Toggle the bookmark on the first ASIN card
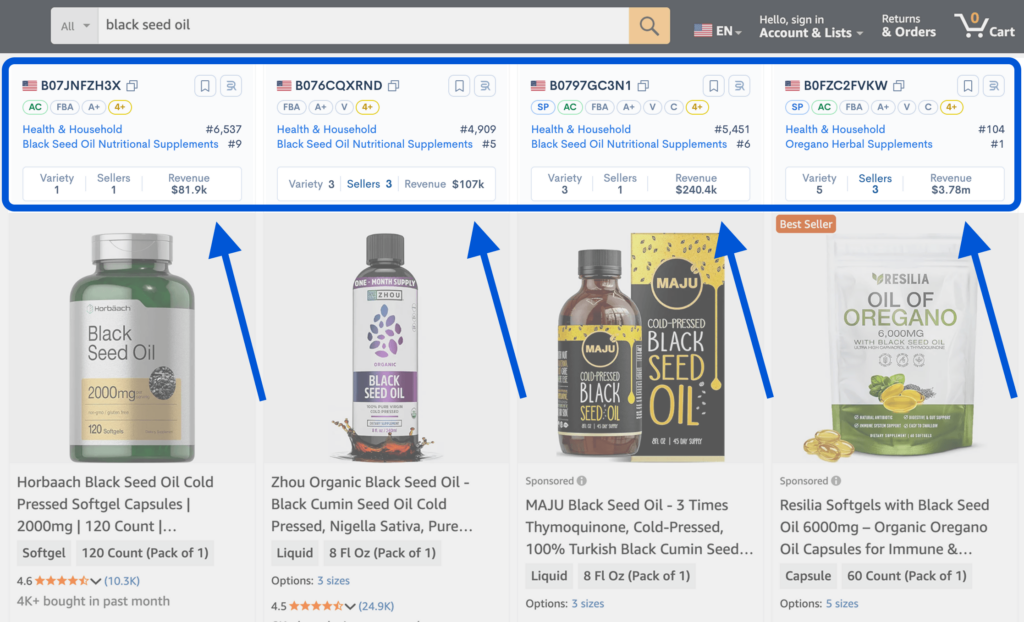Viewport: 1024px width, 622px height. [x=205, y=86]
